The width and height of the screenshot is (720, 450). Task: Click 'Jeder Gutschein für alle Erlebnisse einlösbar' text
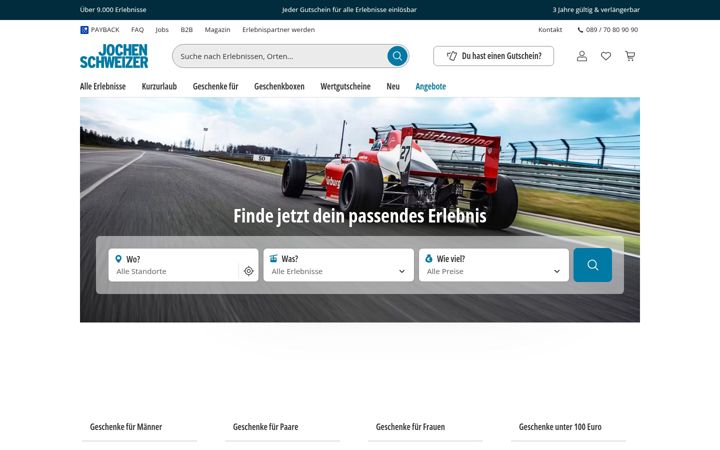pos(349,10)
